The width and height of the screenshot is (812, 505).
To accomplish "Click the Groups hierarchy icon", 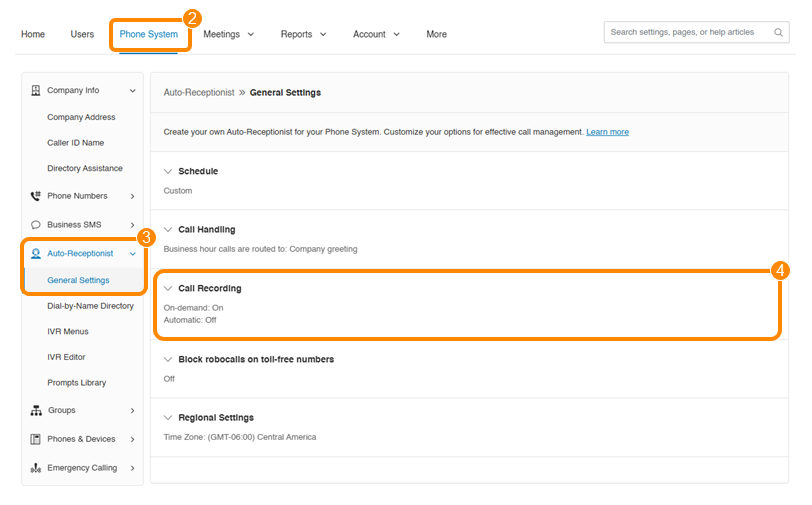I will point(36,411).
